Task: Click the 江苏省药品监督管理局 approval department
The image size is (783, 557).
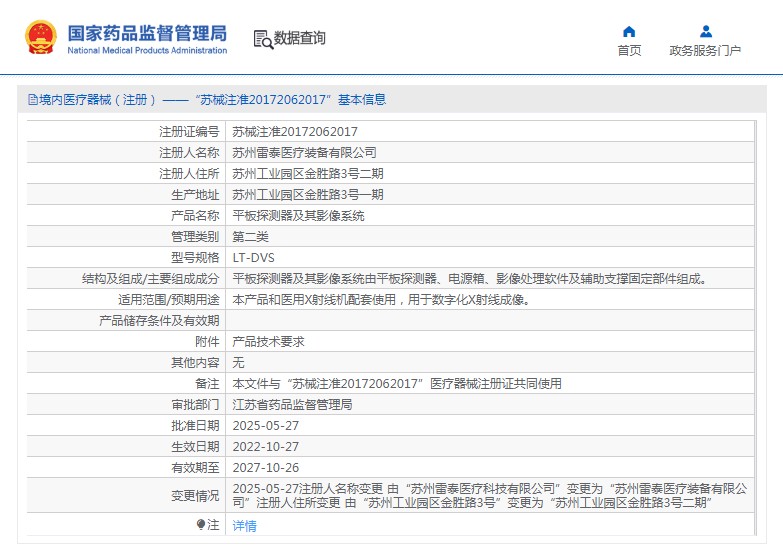Action: point(292,404)
